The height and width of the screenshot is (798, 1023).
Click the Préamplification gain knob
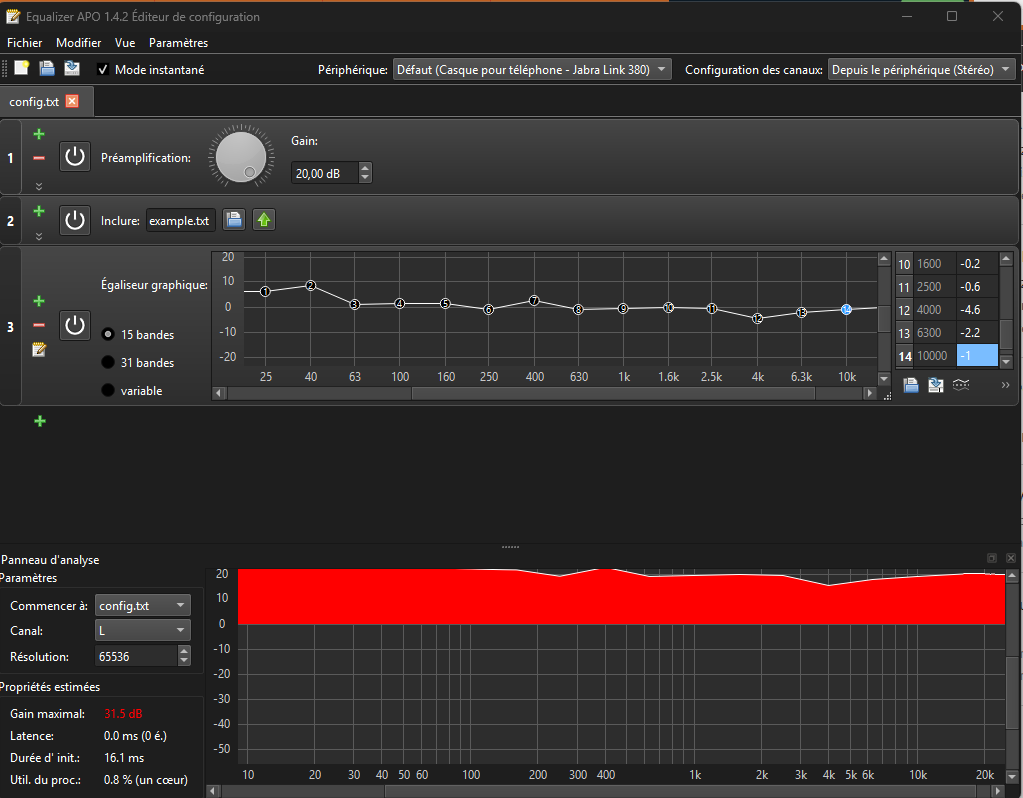240,157
